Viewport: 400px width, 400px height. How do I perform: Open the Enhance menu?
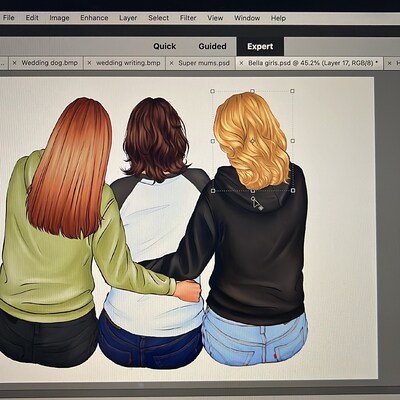tap(94, 18)
